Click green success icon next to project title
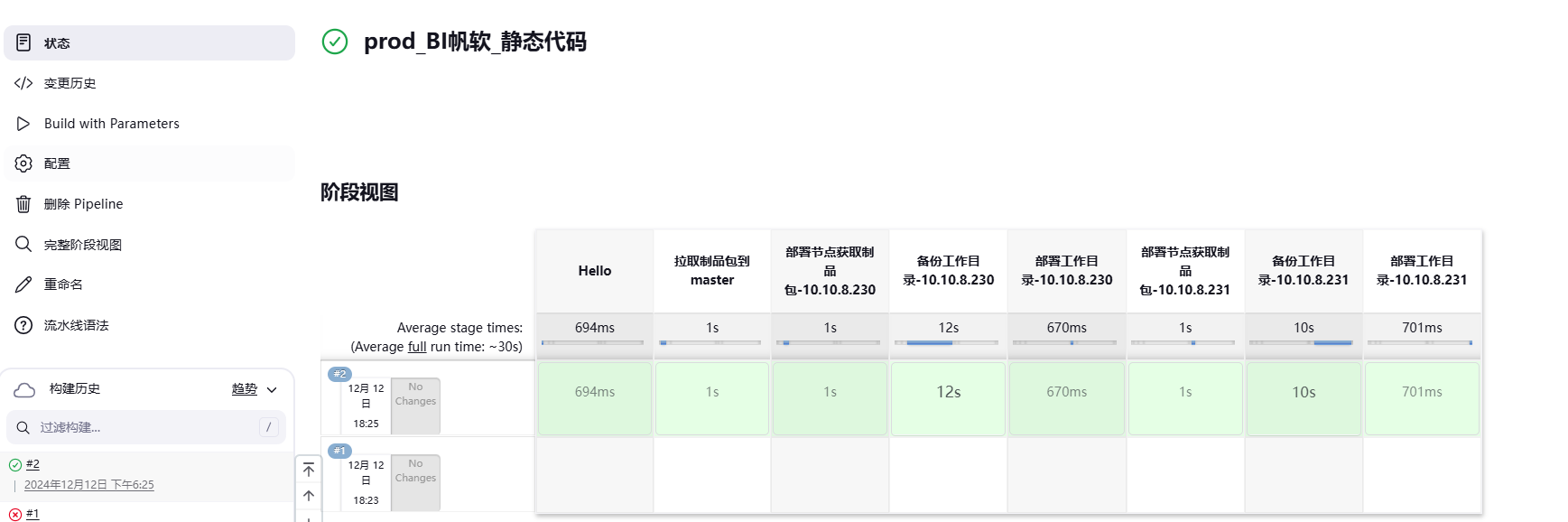Viewport: 1568px width, 522px height. [x=335, y=42]
